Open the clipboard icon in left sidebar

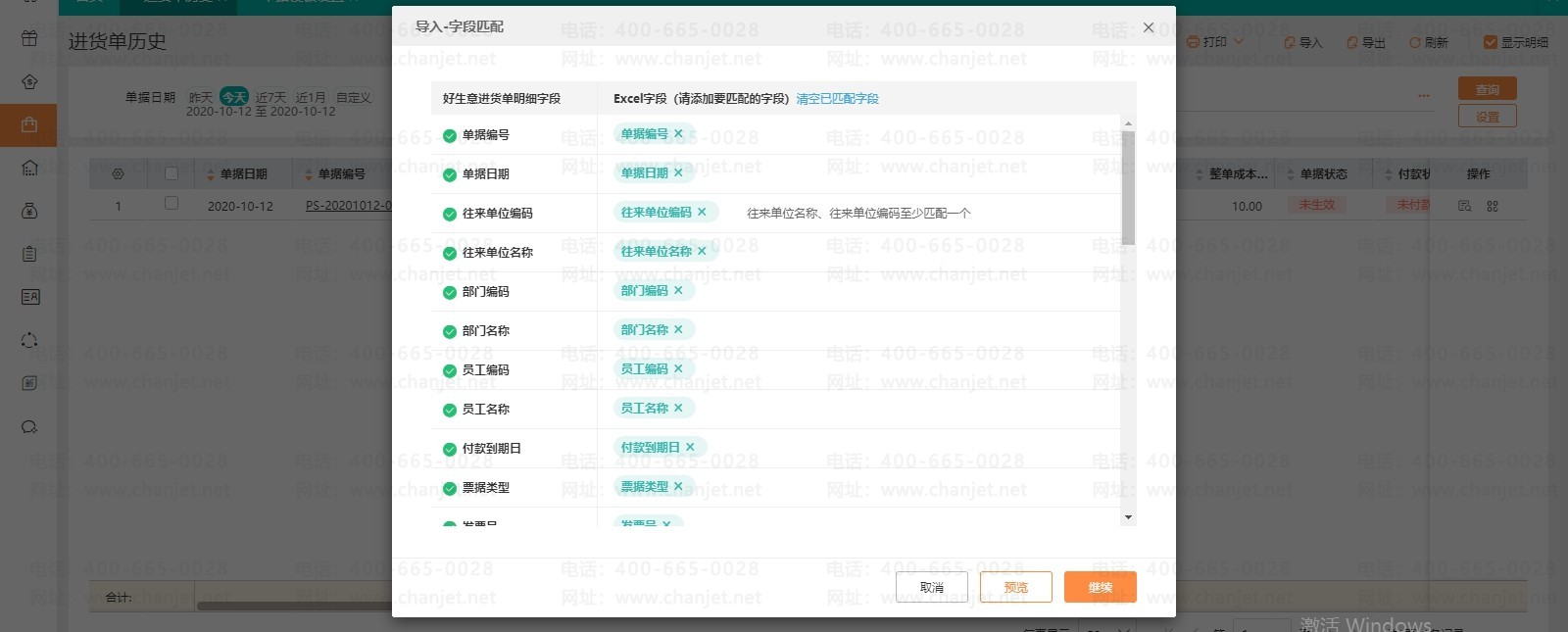pyautogui.click(x=29, y=254)
